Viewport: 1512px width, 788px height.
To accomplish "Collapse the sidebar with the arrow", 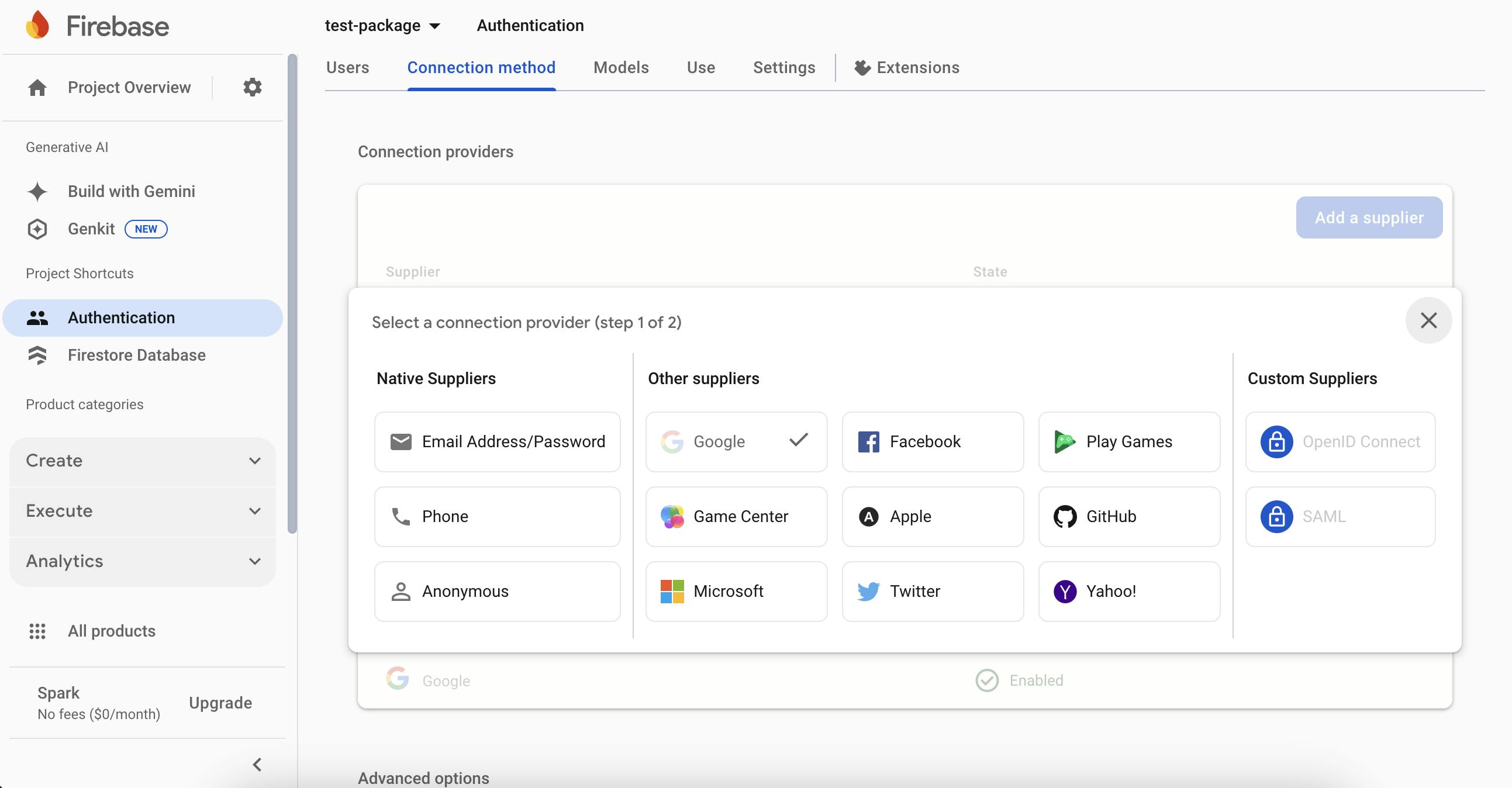I will click(257, 765).
